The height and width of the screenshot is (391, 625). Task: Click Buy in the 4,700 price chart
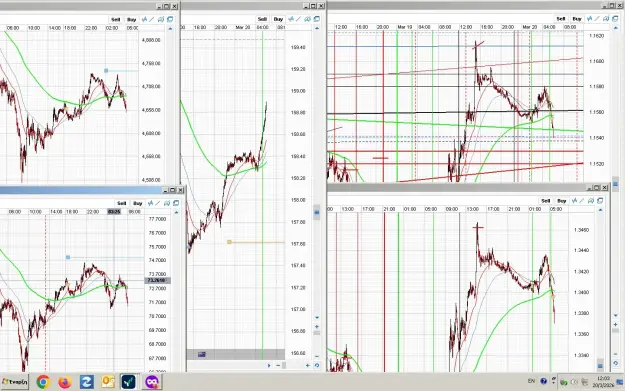(x=132, y=20)
